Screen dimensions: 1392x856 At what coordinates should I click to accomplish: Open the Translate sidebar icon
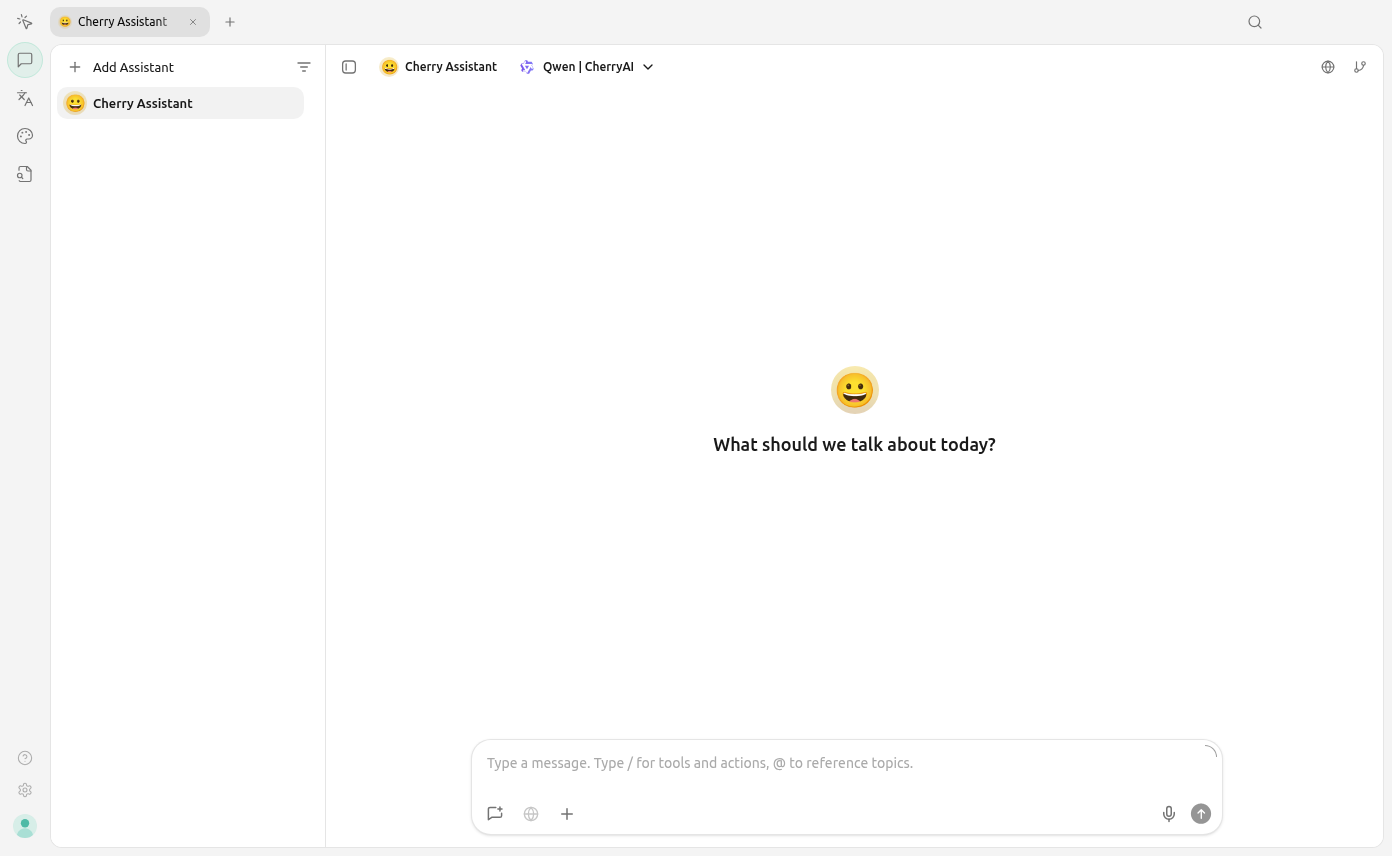pyautogui.click(x=25, y=98)
